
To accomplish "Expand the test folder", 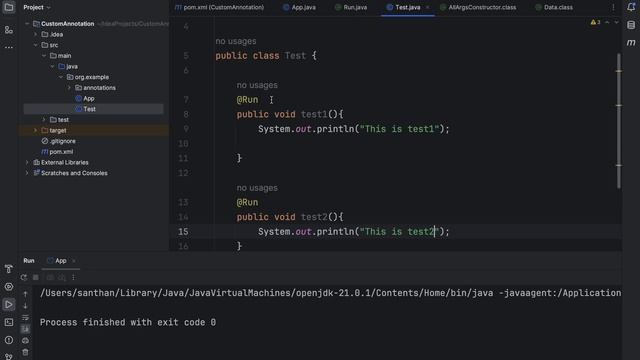I will pyautogui.click(x=44, y=120).
